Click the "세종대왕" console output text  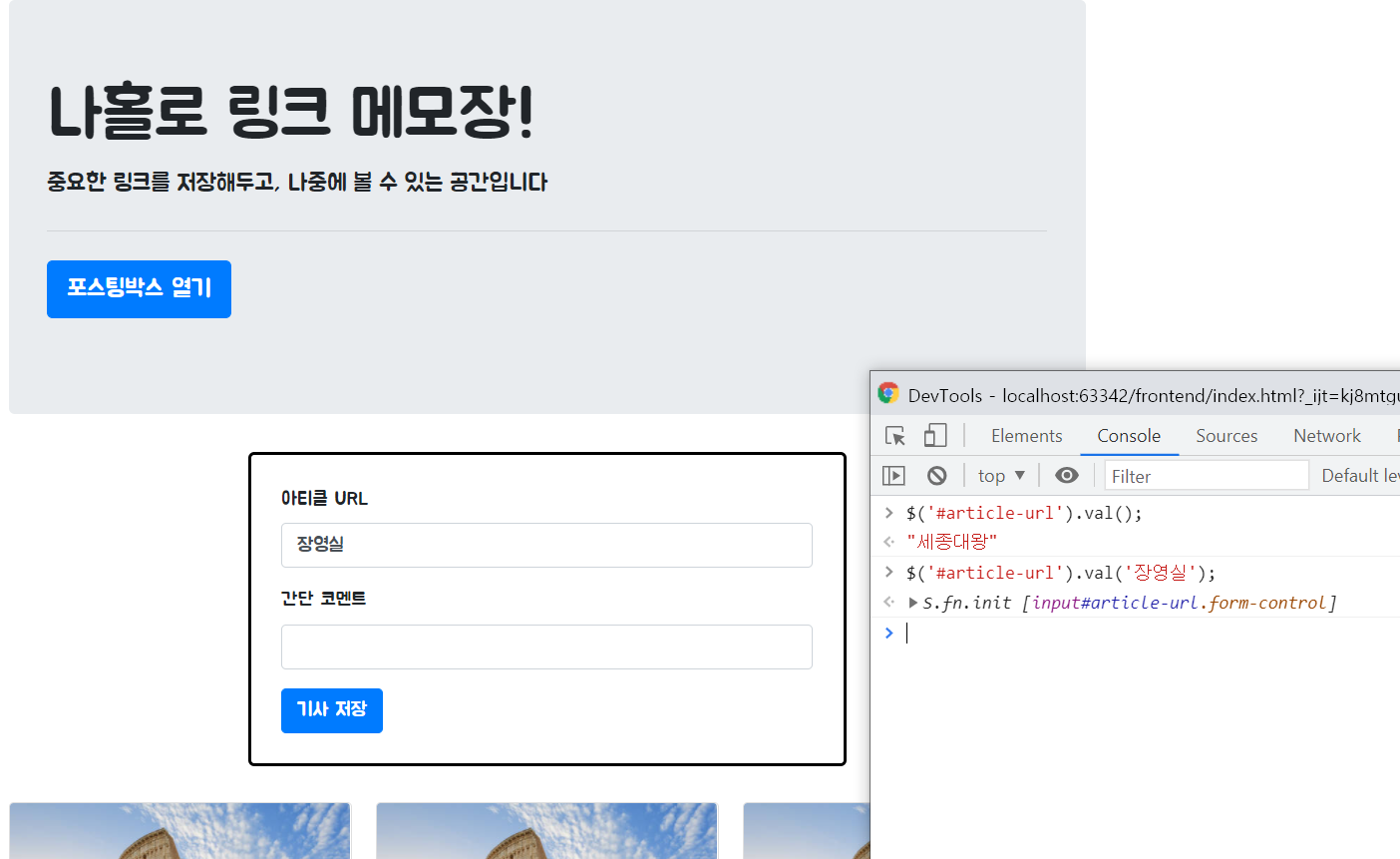952,542
